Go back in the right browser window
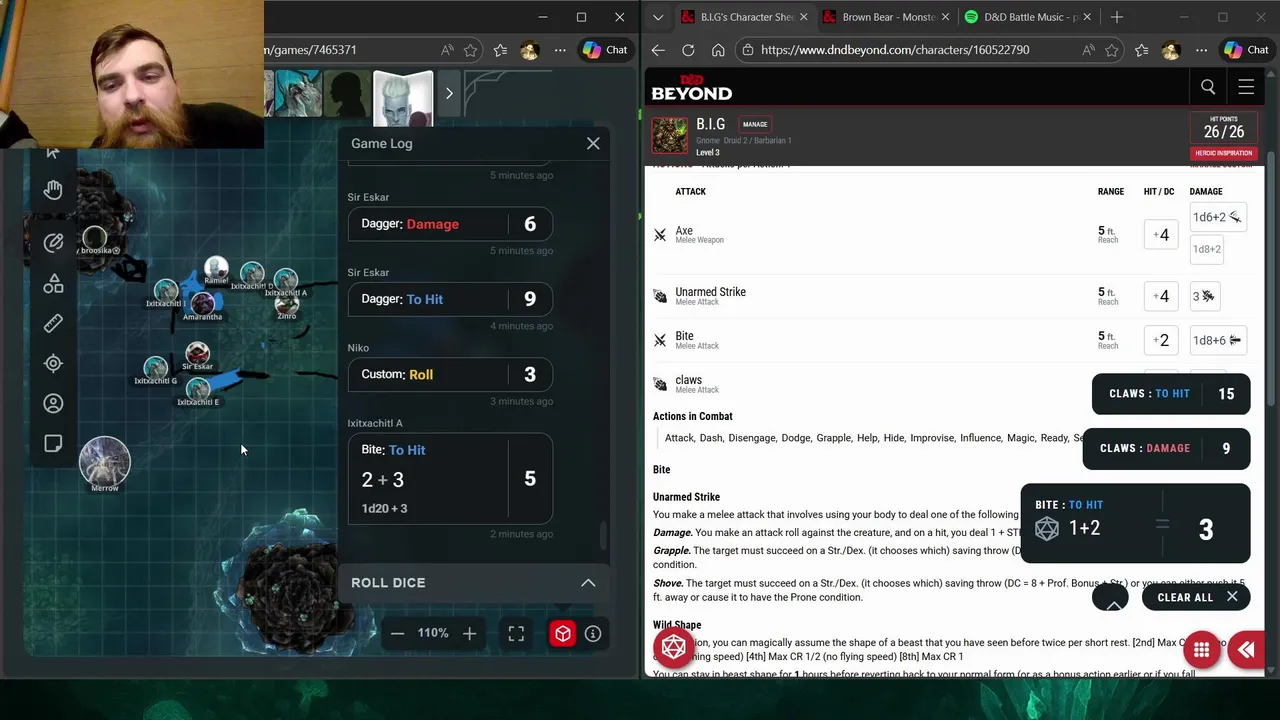The image size is (1280, 720). coord(658,50)
